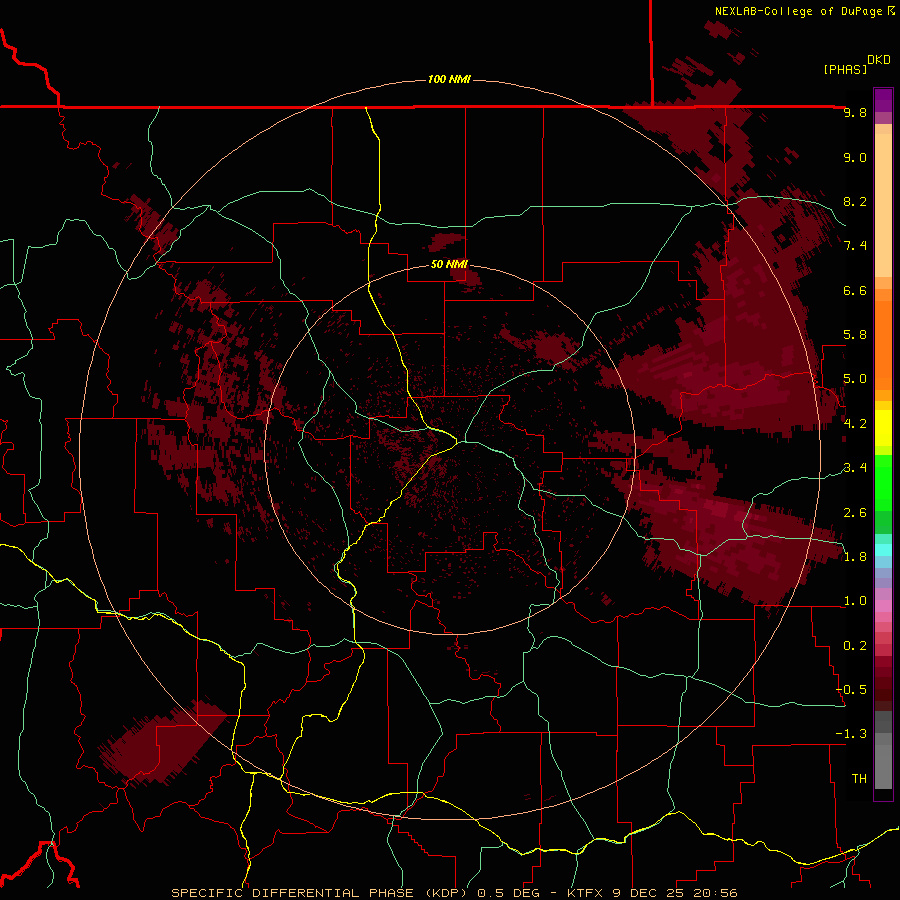The image size is (900, 900).
Task: Pick the bright green swatch in the color scale
Action: point(883,482)
